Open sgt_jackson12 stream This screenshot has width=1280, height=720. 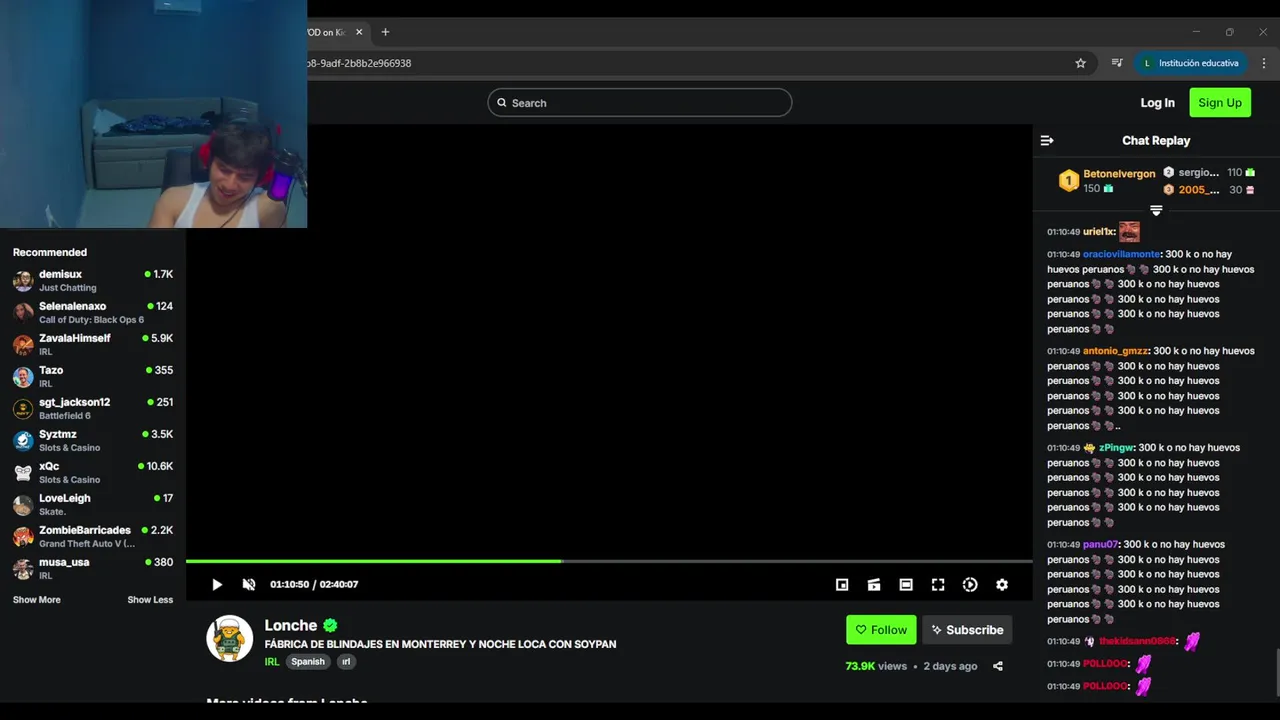pyautogui.click(x=93, y=408)
